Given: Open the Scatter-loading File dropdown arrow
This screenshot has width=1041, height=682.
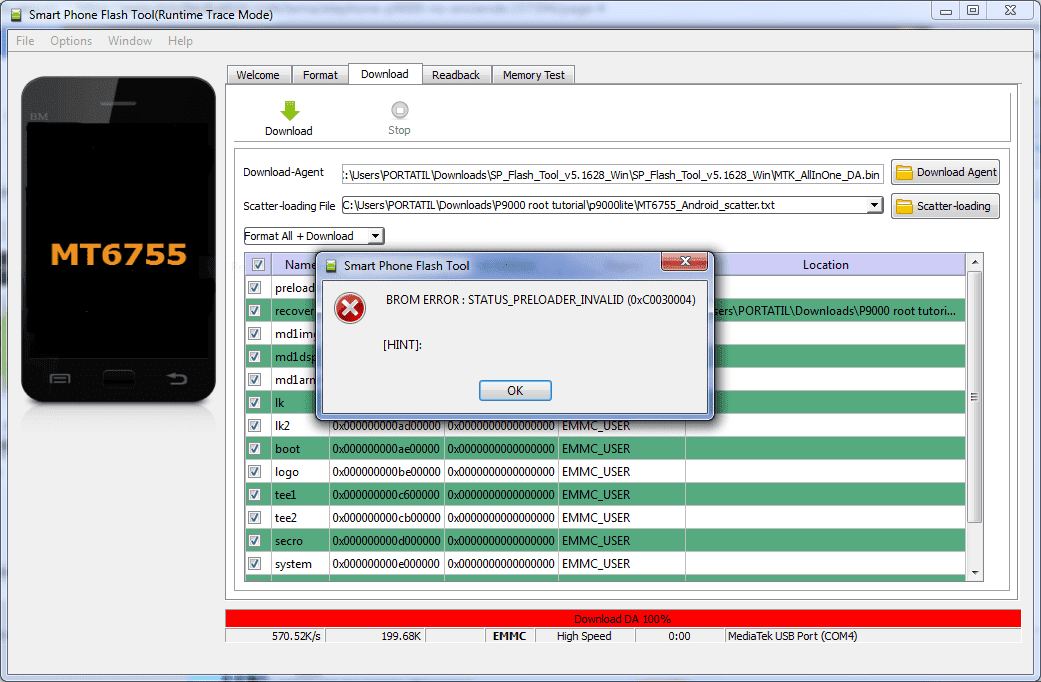Looking at the screenshot, I should click(875, 205).
